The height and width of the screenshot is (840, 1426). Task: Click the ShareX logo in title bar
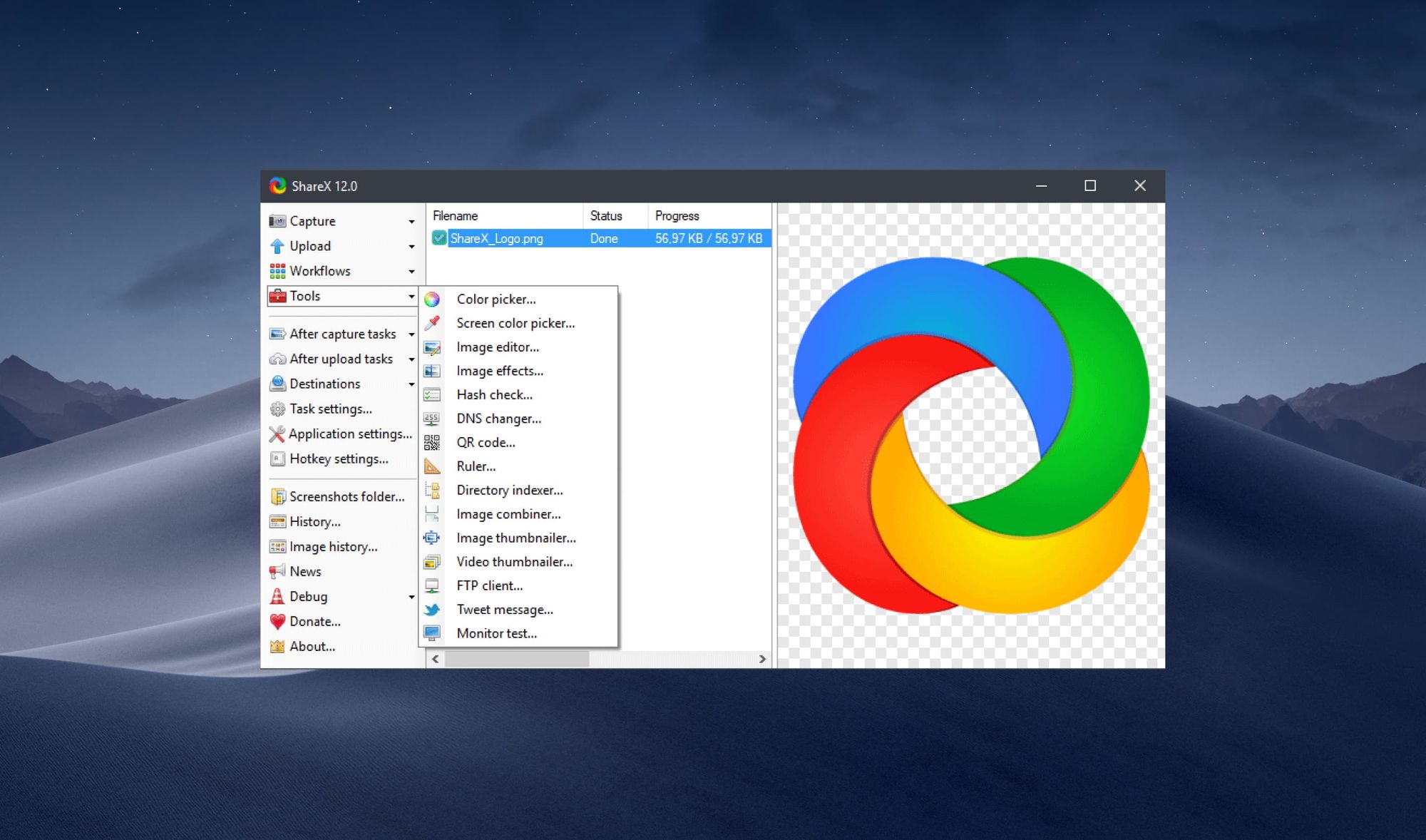(x=277, y=186)
